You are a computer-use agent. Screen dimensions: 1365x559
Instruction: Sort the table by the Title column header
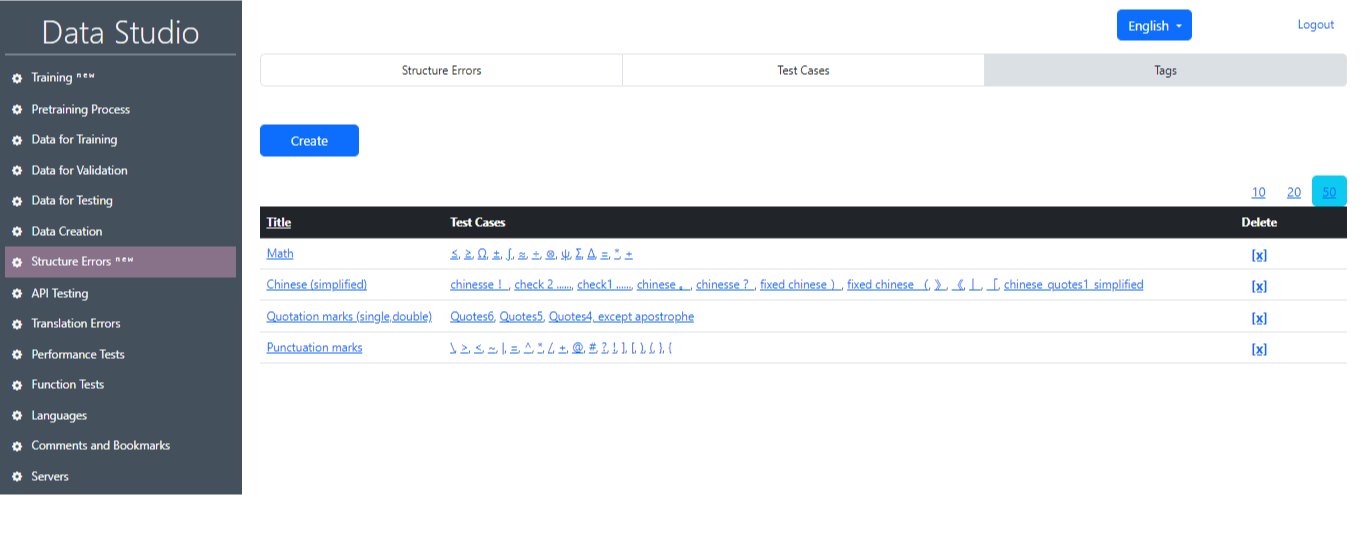(279, 222)
